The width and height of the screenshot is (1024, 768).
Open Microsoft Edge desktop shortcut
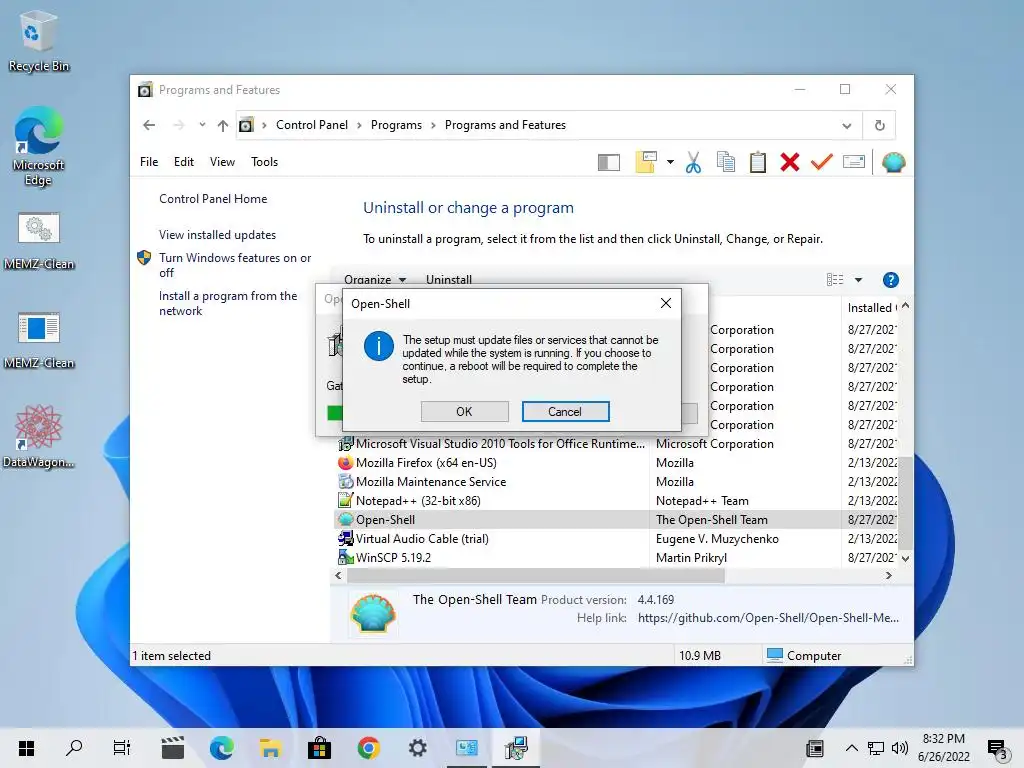pos(38,147)
